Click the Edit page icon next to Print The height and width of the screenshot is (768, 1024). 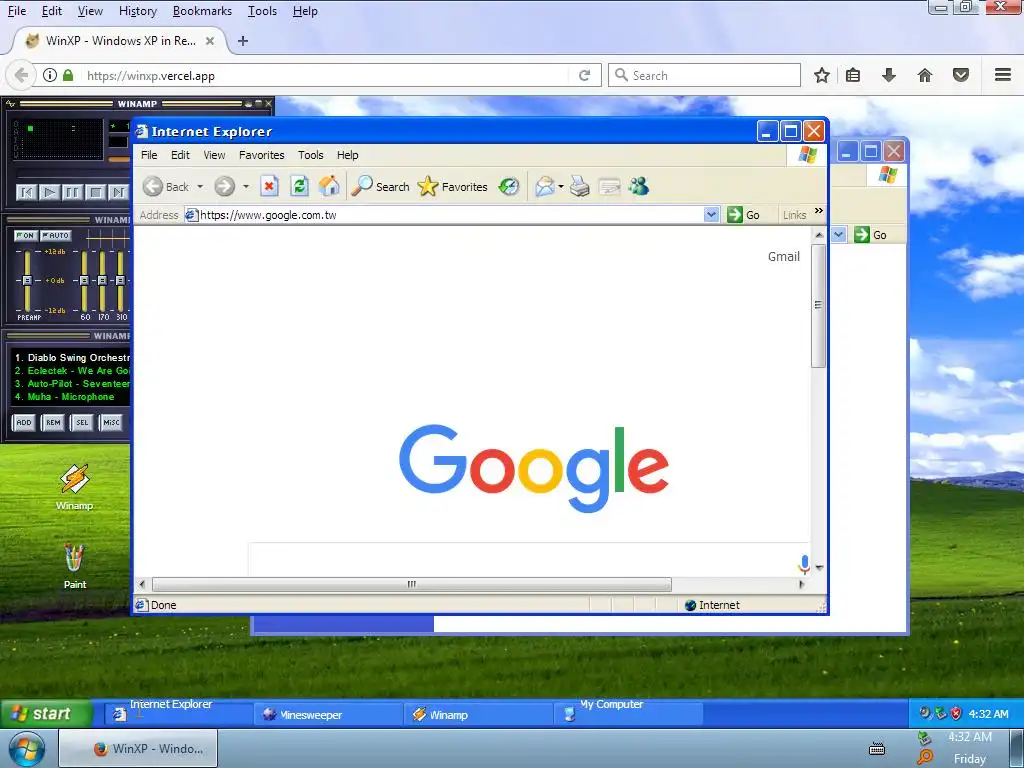click(x=609, y=187)
